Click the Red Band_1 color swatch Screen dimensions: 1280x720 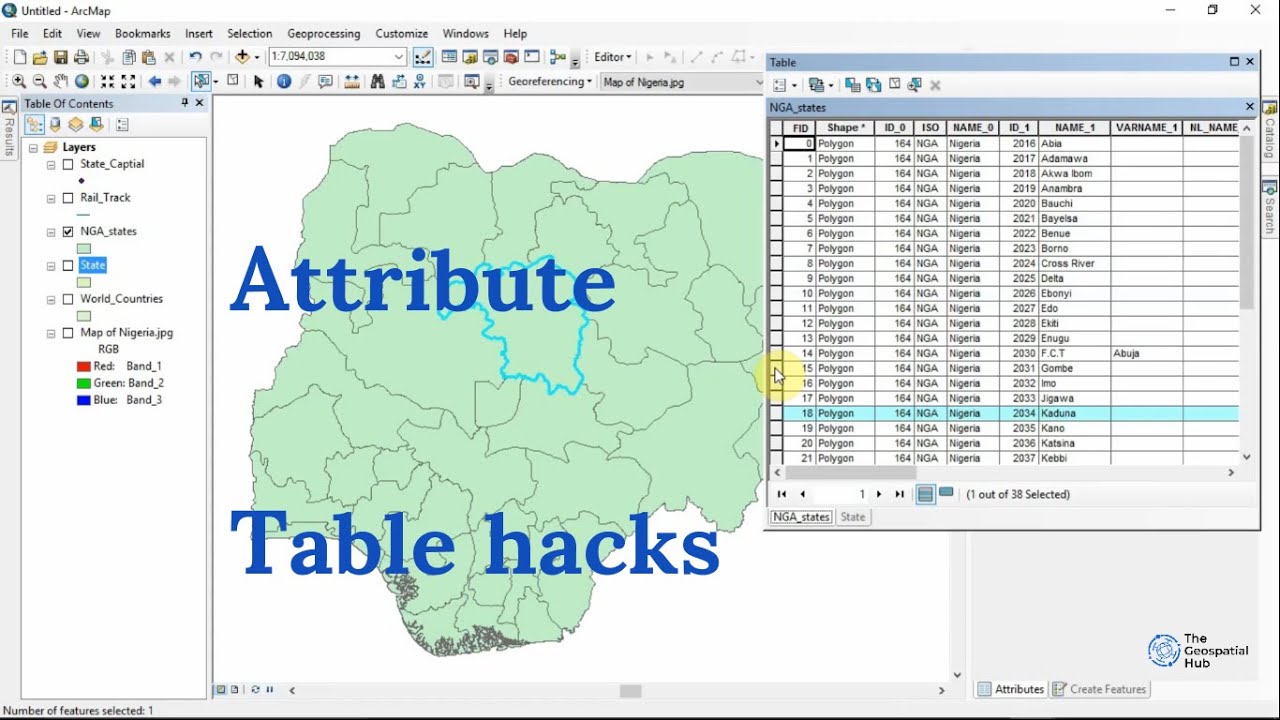(84, 367)
